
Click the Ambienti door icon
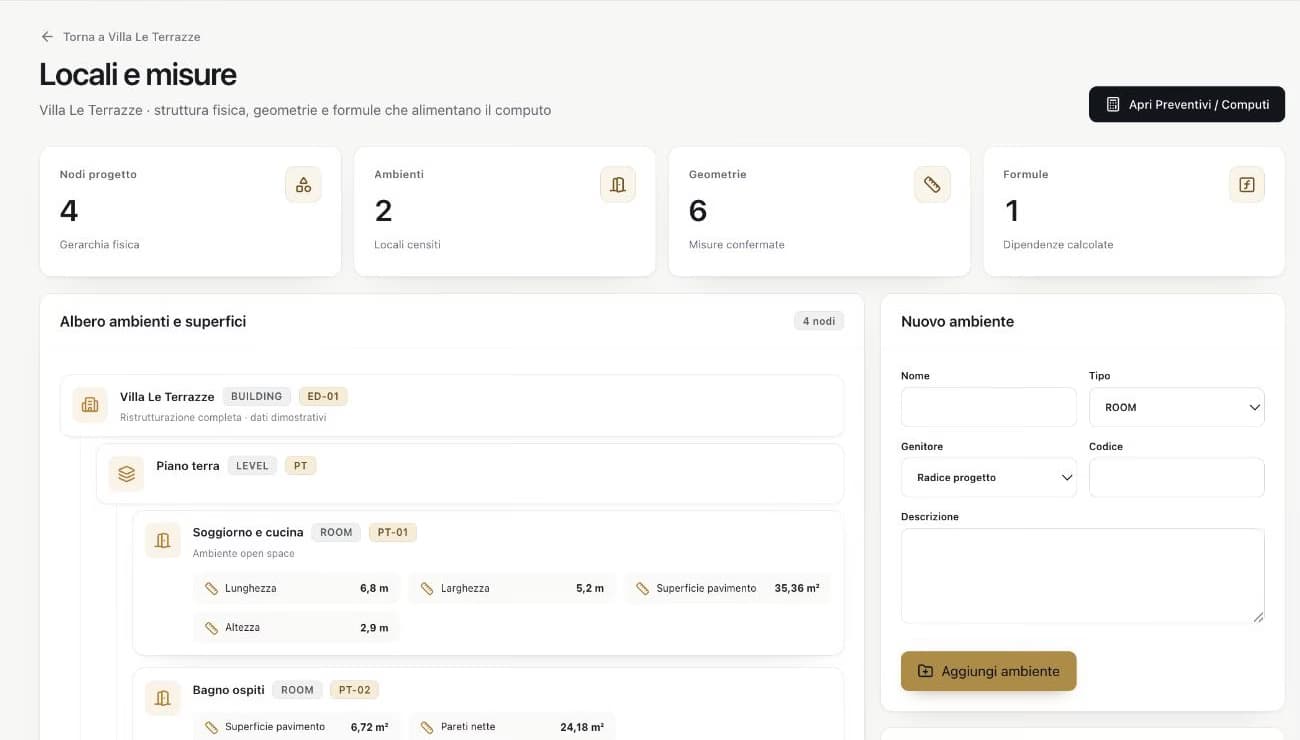coord(618,185)
